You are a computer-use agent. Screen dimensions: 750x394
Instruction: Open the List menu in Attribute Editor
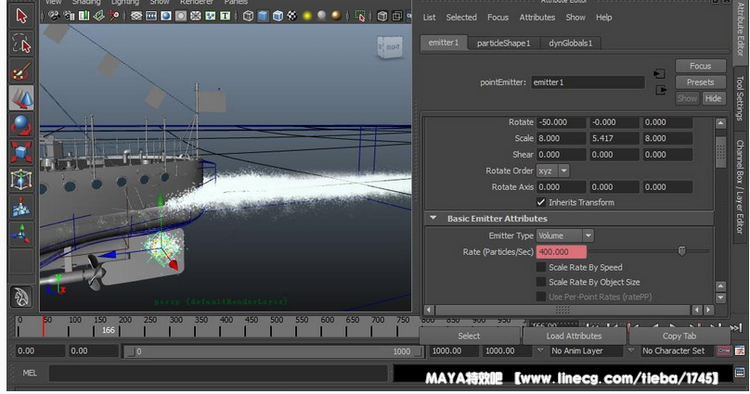click(429, 17)
